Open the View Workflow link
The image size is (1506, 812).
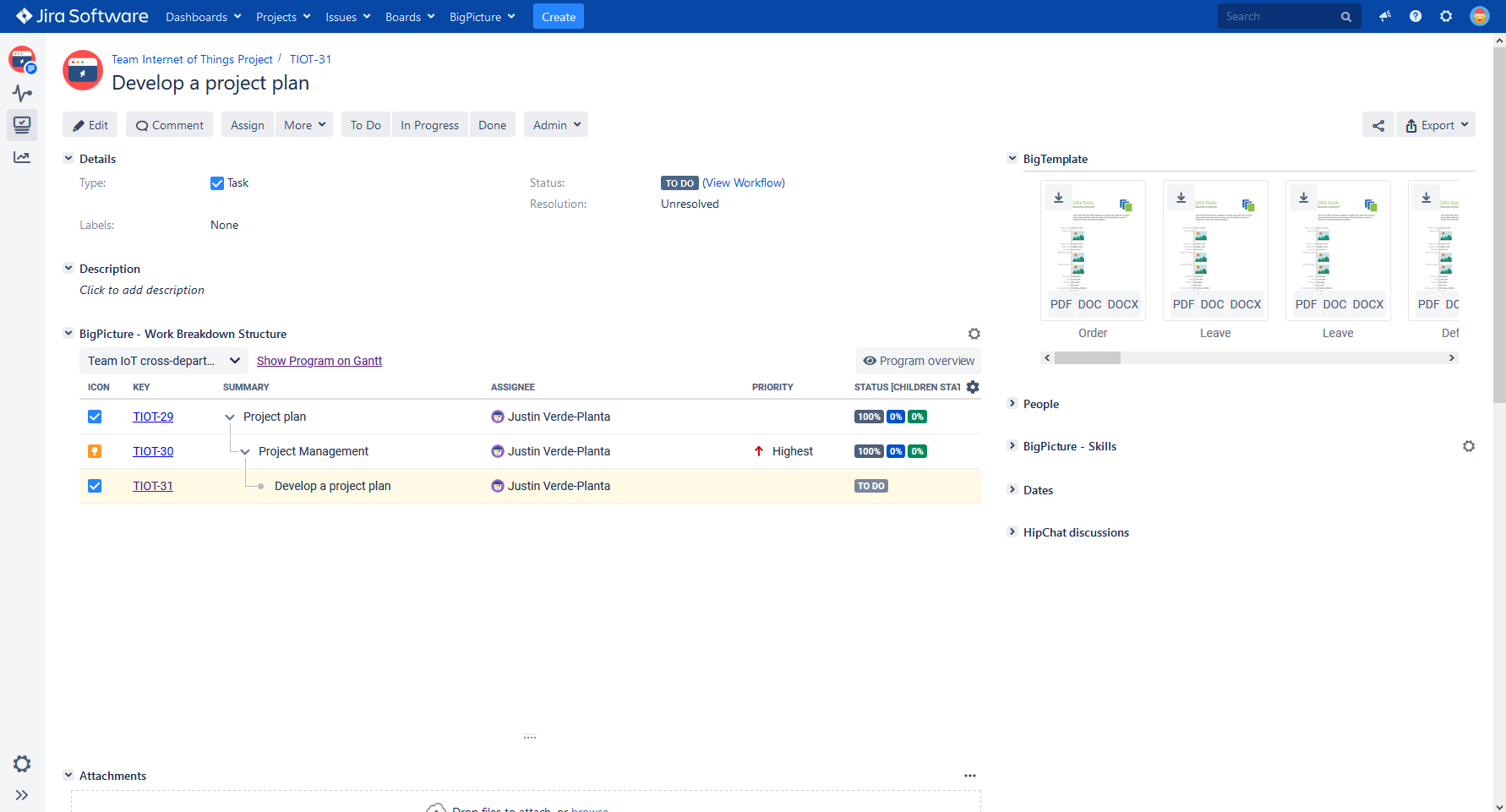tap(744, 183)
